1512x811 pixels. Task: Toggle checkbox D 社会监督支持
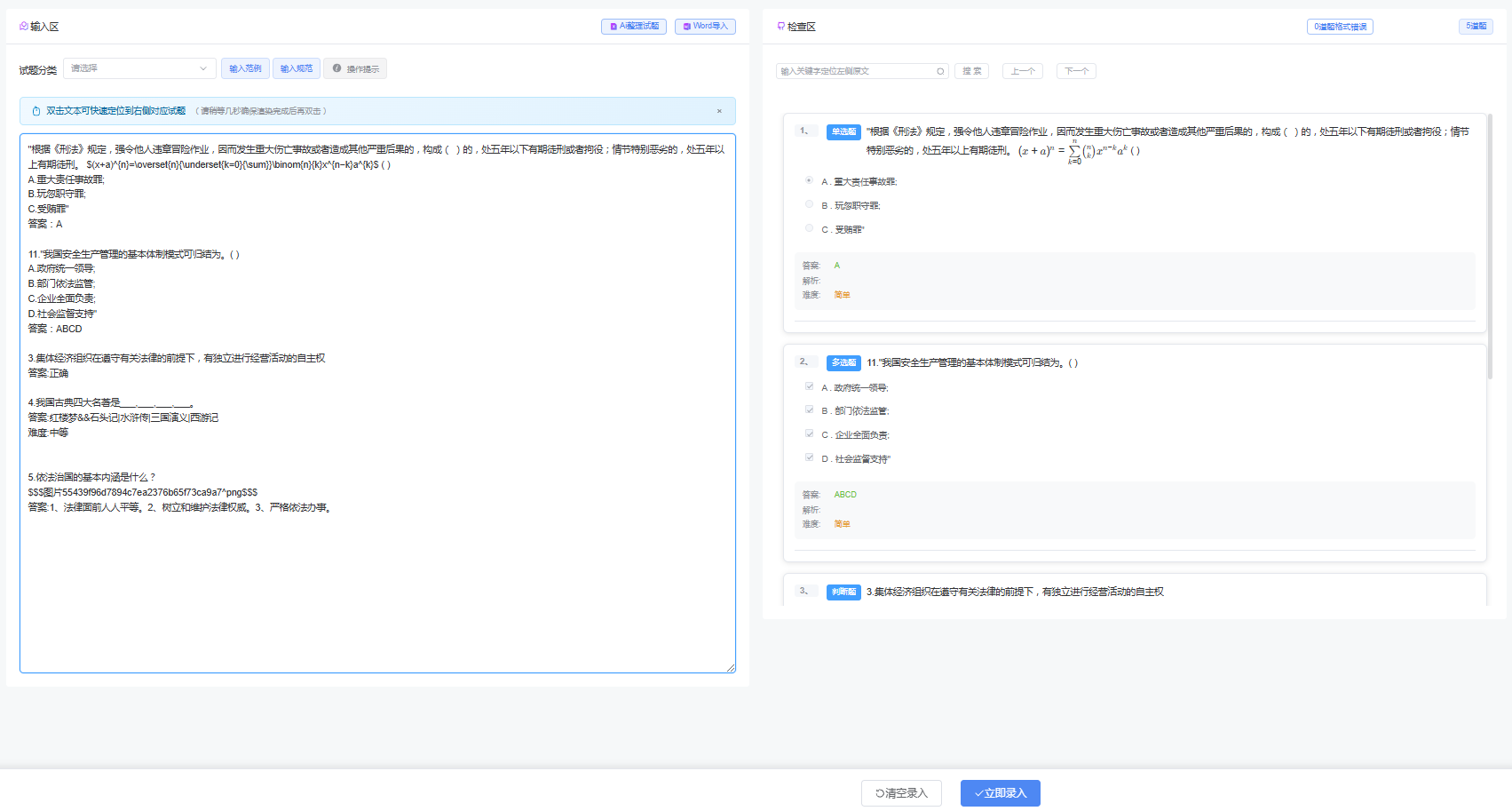tap(809, 457)
